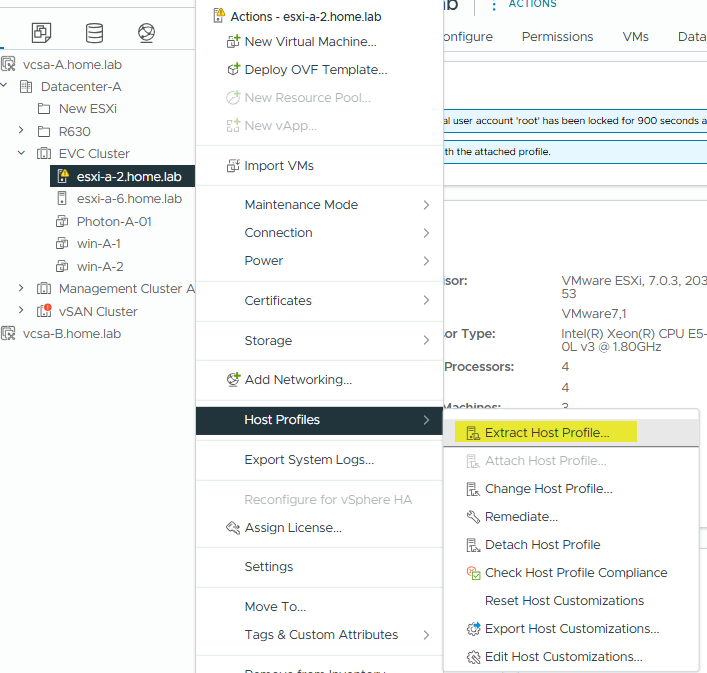
Task: Click the esxi-a-6.home.lab host icon
Action: [x=62, y=198]
